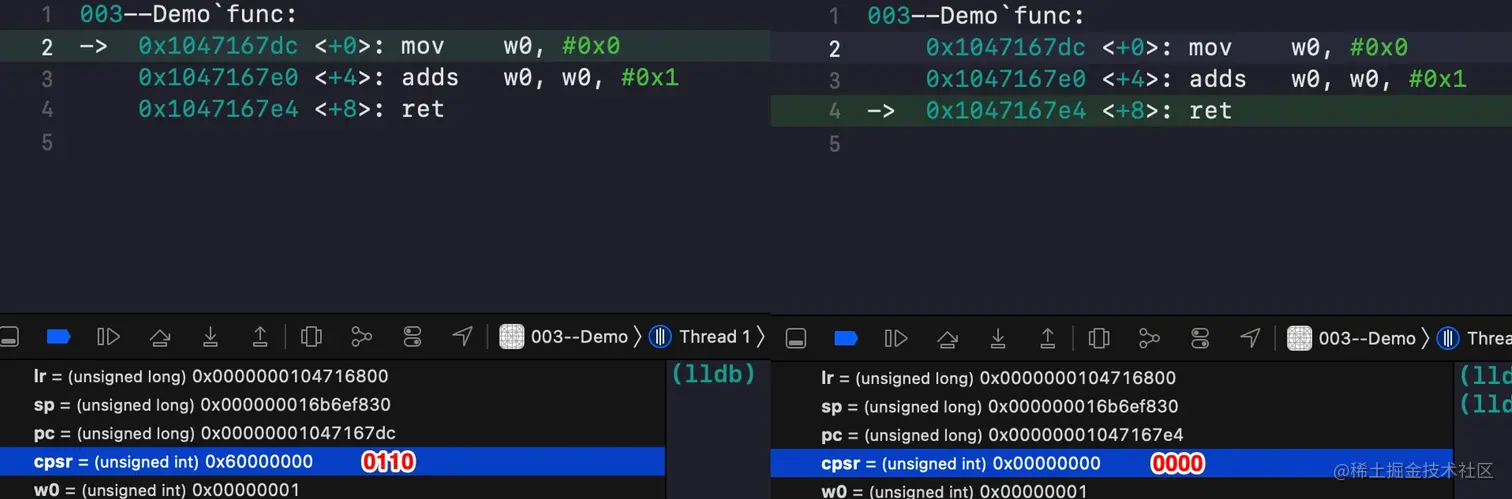The width and height of the screenshot is (1512, 499).
Task: Open Debug View Hierarchy in left window
Action: [x=311, y=337]
